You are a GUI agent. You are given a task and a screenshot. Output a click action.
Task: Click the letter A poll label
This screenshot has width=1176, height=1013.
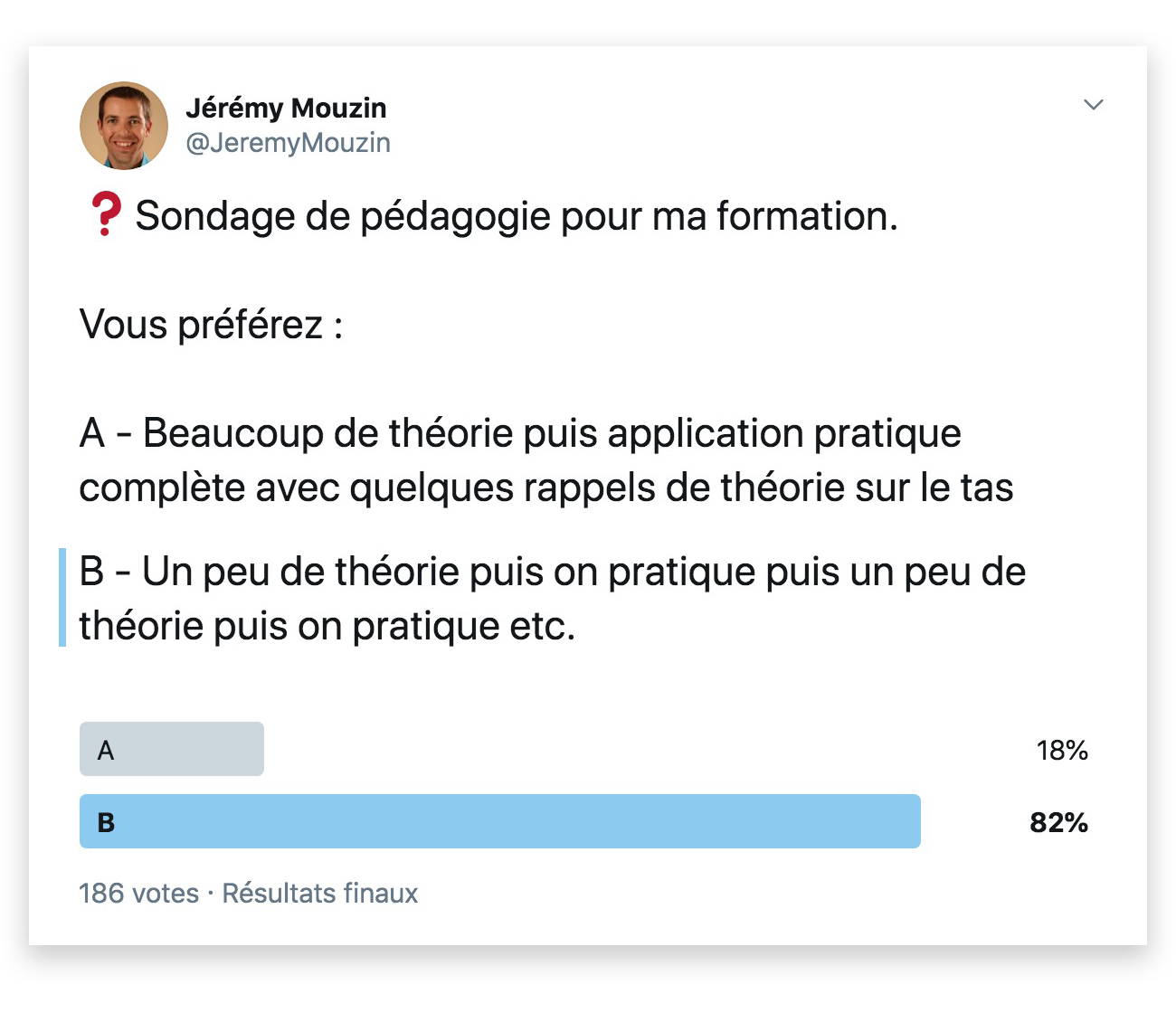click(x=106, y=750)
